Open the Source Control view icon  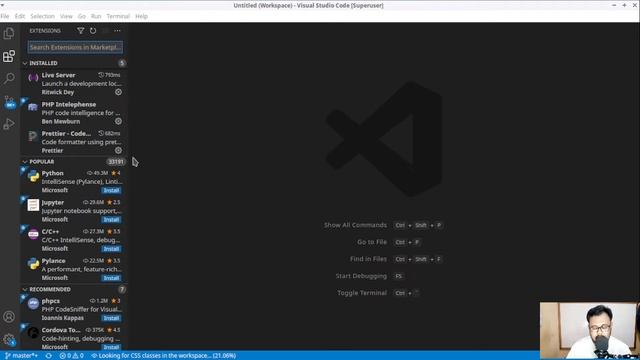[9, 101]
